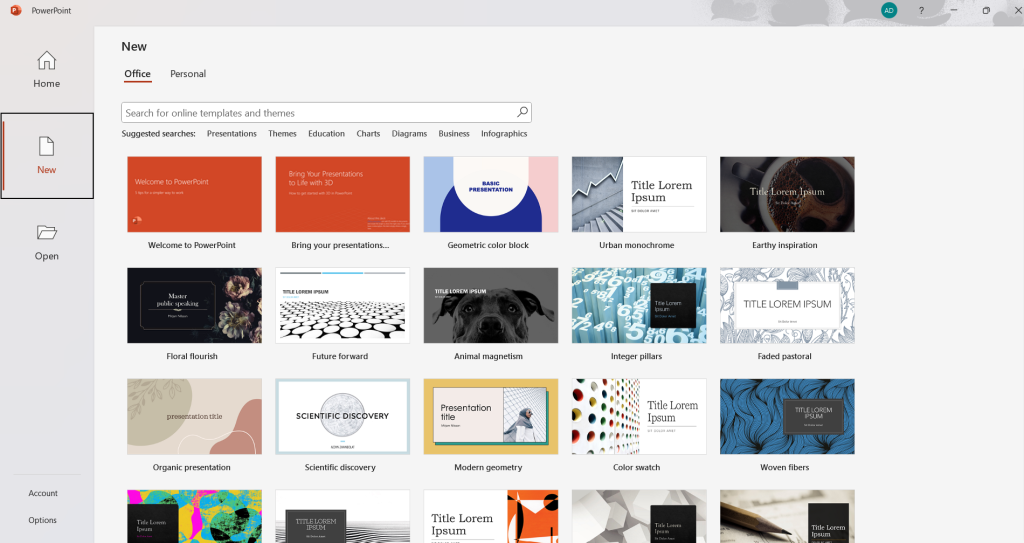Search suggested term Themes
1024x543 pixels.
(x=282, y=133)
